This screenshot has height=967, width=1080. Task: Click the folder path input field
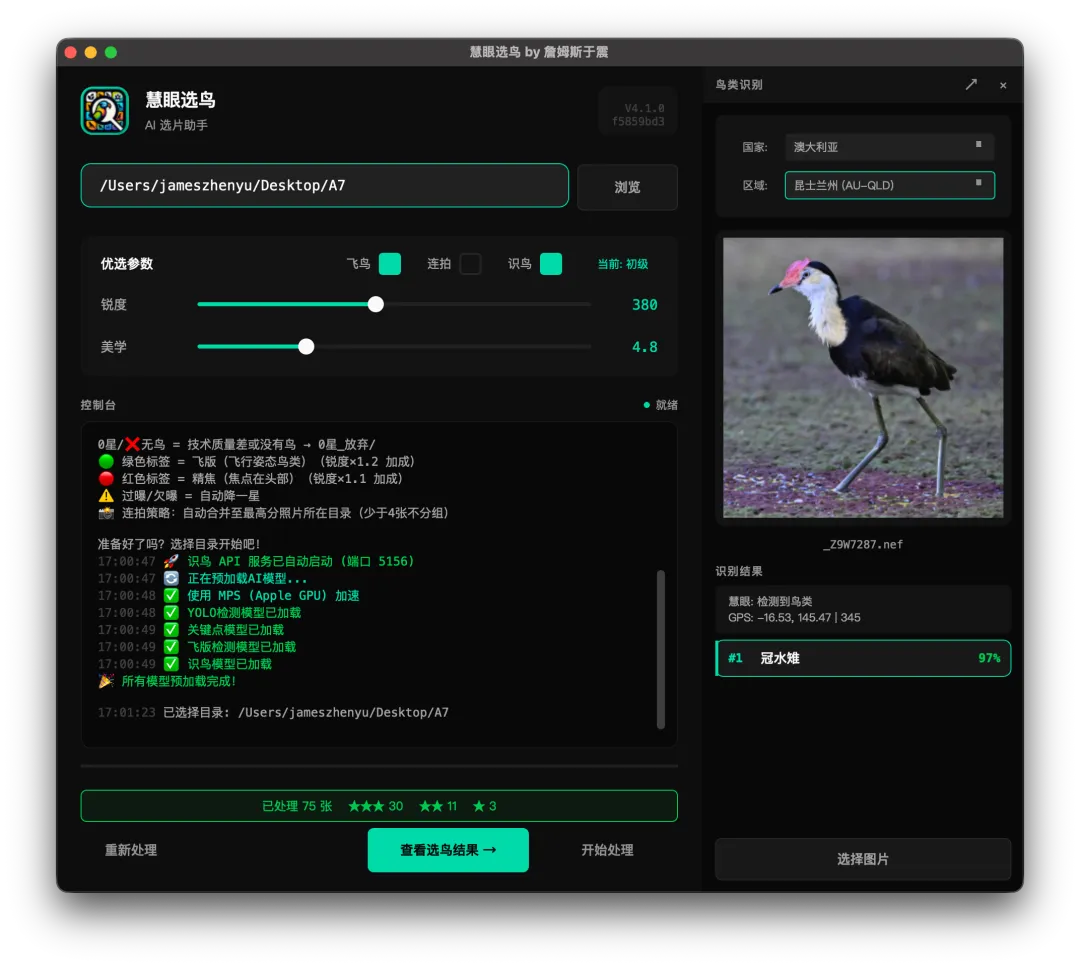tap(324, 185)
